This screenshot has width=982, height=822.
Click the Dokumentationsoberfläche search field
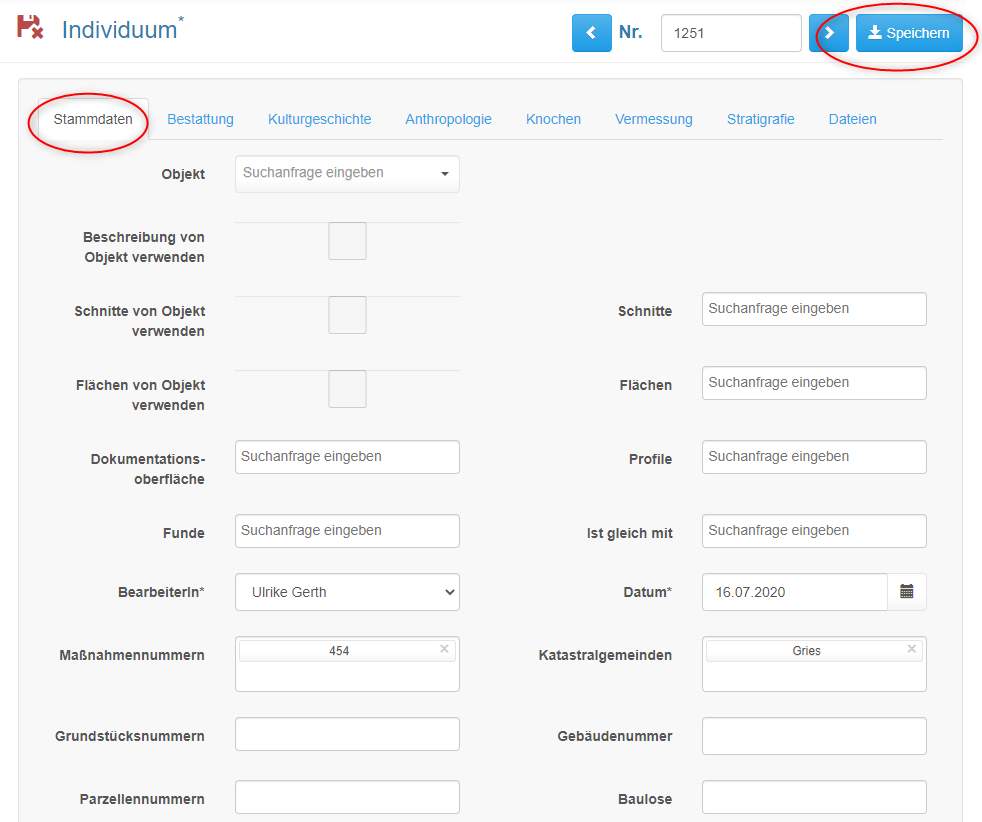click(x=347, y=456)
